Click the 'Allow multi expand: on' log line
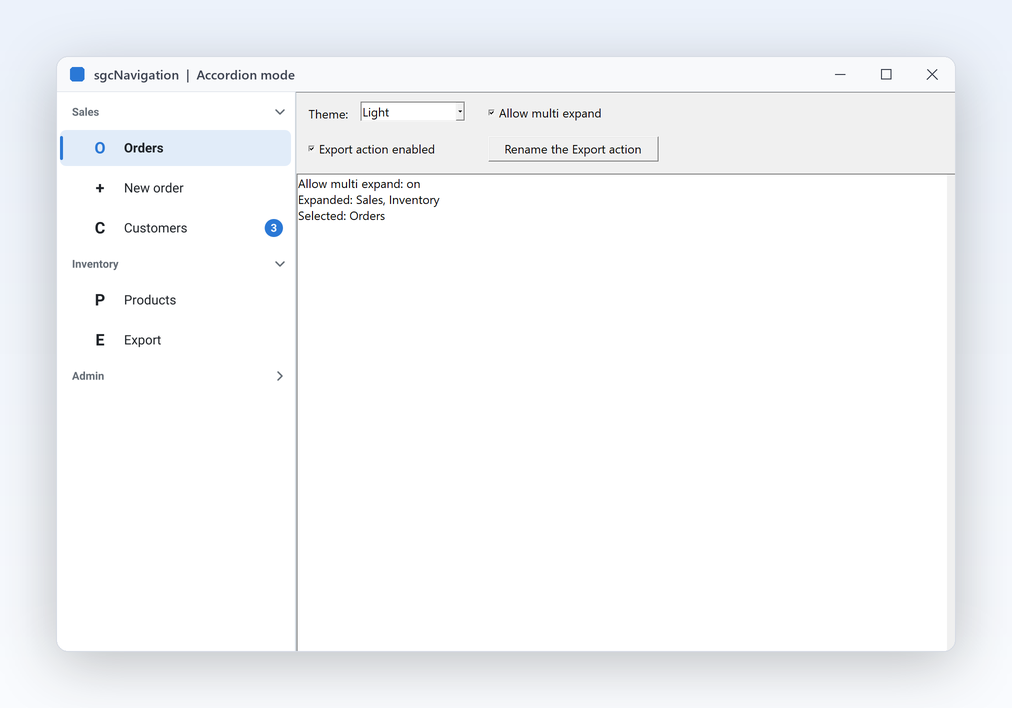 coord(359,184)
